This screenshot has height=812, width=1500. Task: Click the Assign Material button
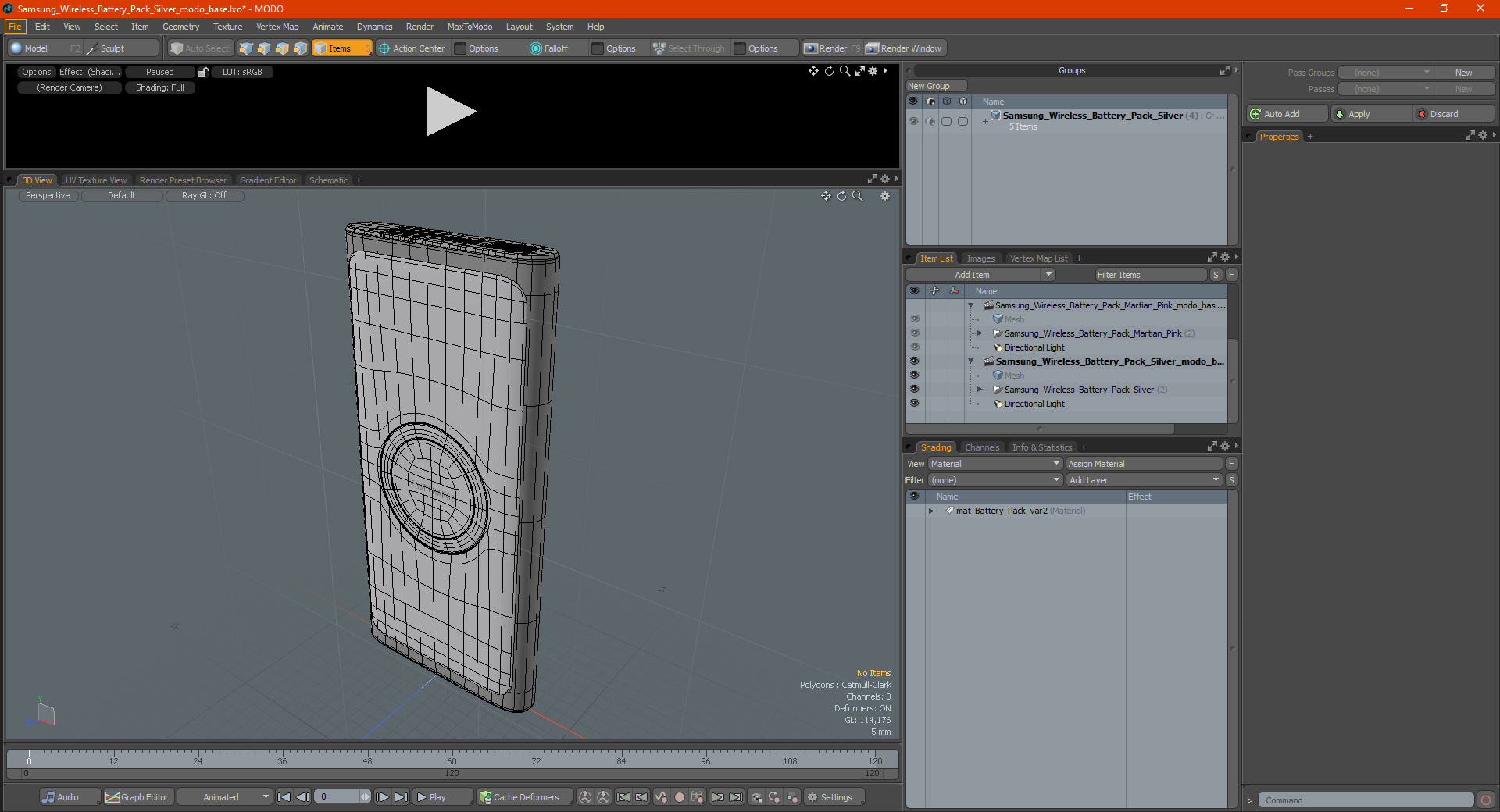click(x=1144, y=464)
